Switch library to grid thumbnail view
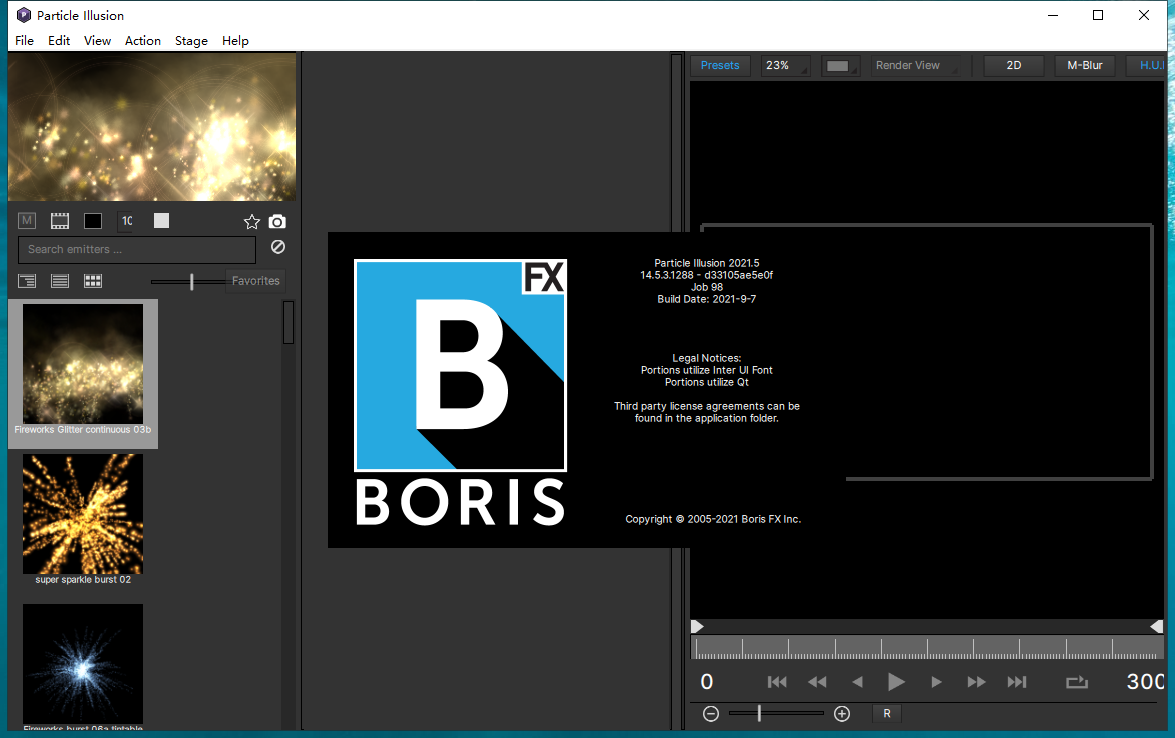1175x738 pixels. tap(93, 281)
